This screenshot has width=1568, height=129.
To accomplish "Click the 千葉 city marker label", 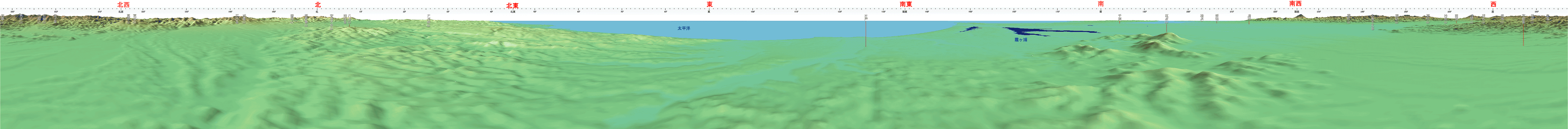I will pyautogui.click(x=1119, y=18).
